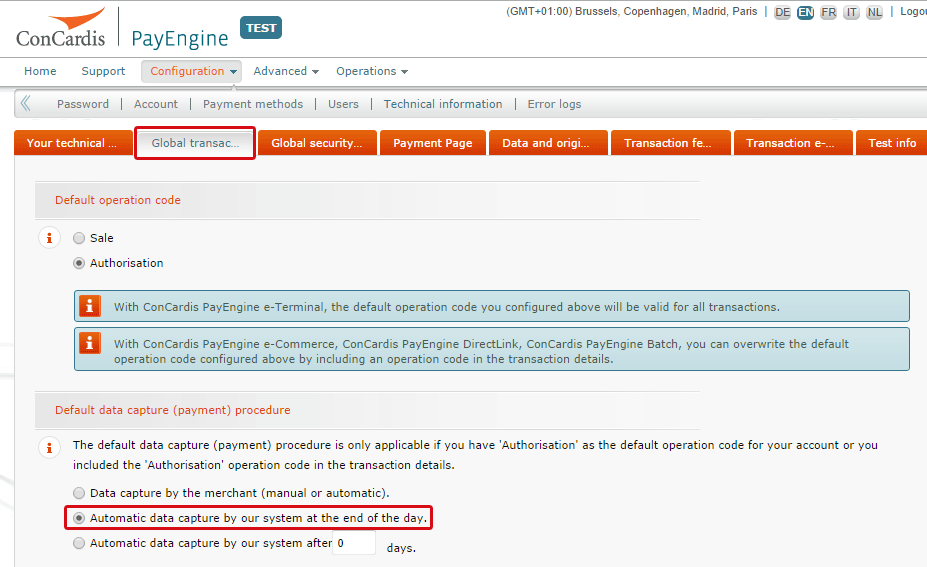Select the Authorisation radio button
Image resolution: width=927 pixels, height=567 pixels.
(79, 263)
